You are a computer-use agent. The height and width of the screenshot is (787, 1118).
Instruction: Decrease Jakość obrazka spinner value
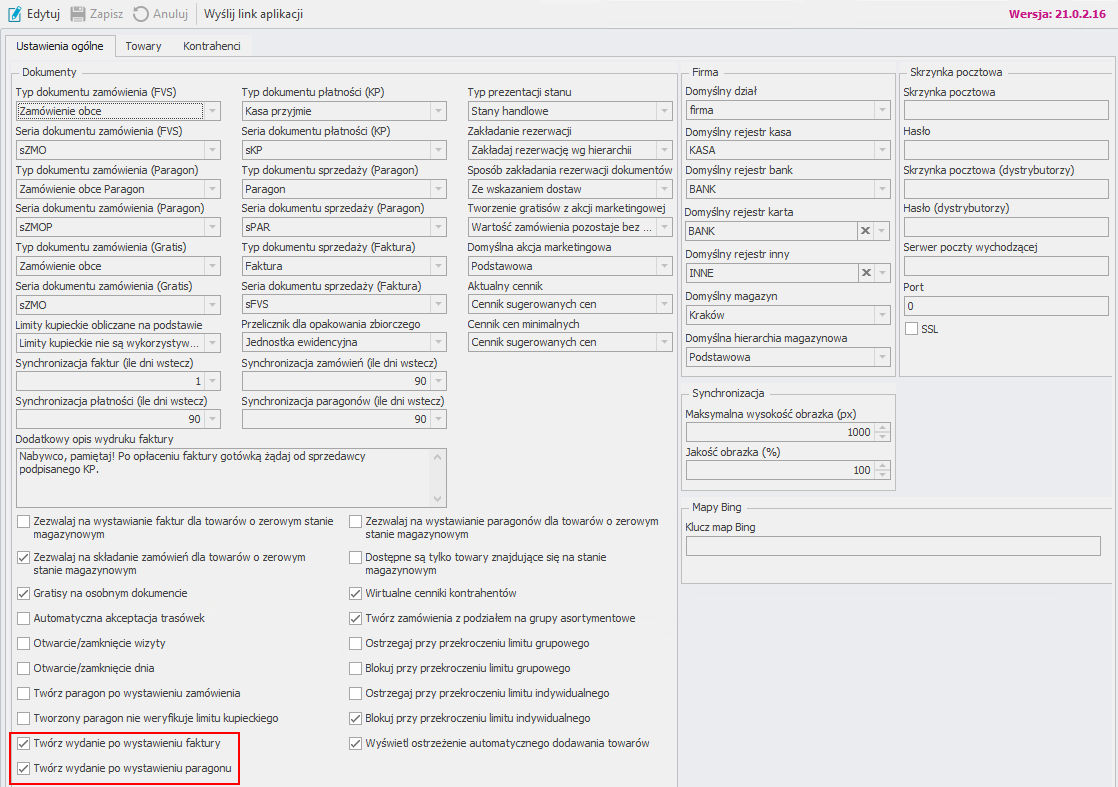click(882, 474)
